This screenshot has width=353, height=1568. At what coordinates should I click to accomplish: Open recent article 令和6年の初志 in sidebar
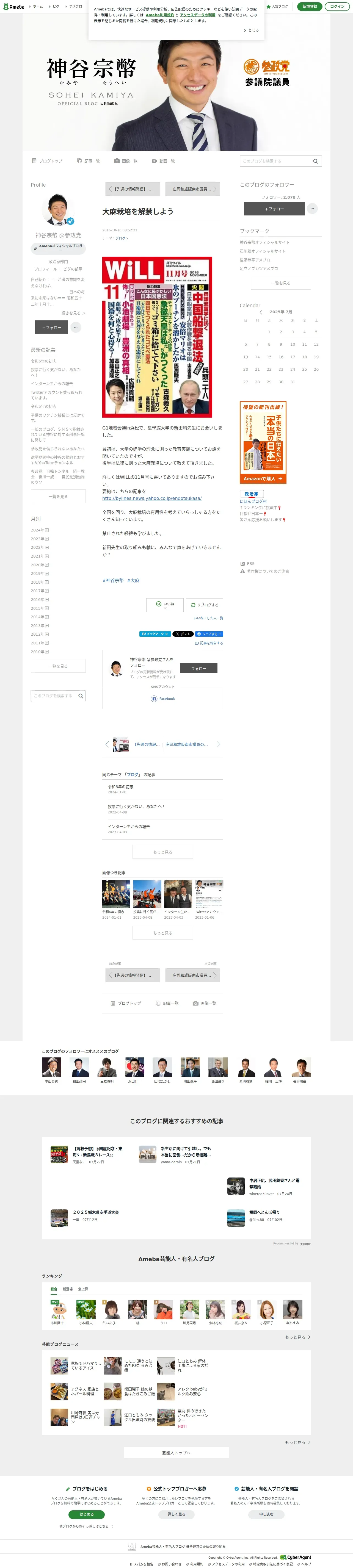click(44, 362)
